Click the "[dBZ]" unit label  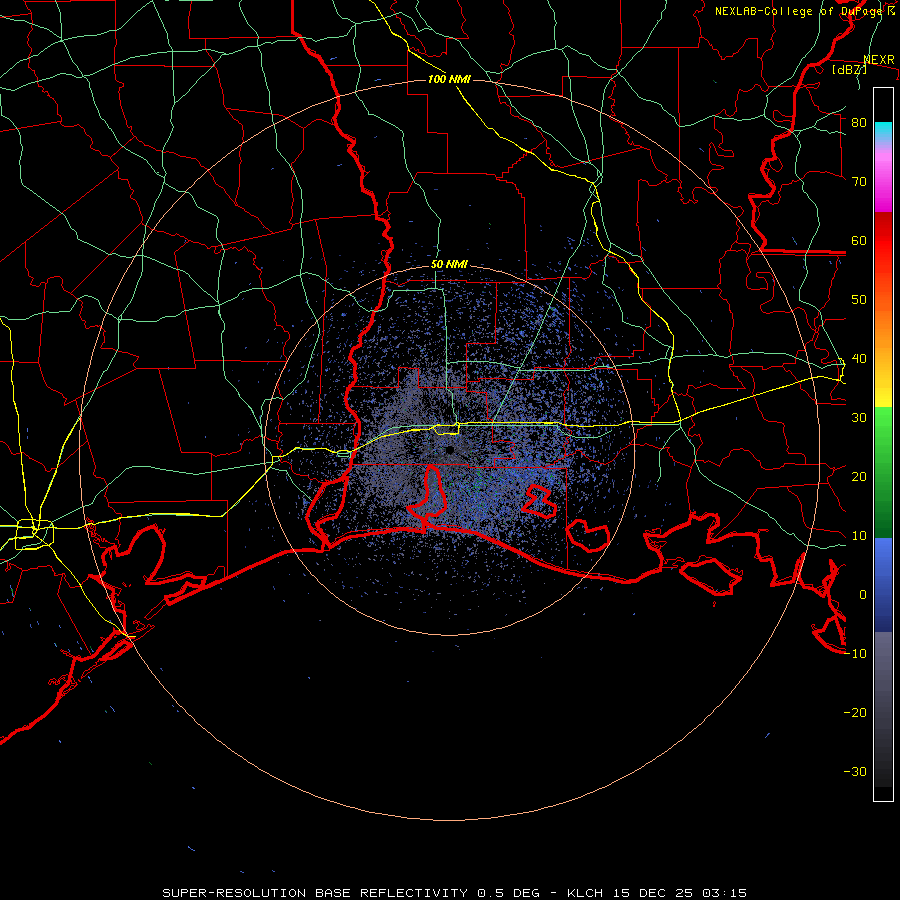(x=849, y=69)
